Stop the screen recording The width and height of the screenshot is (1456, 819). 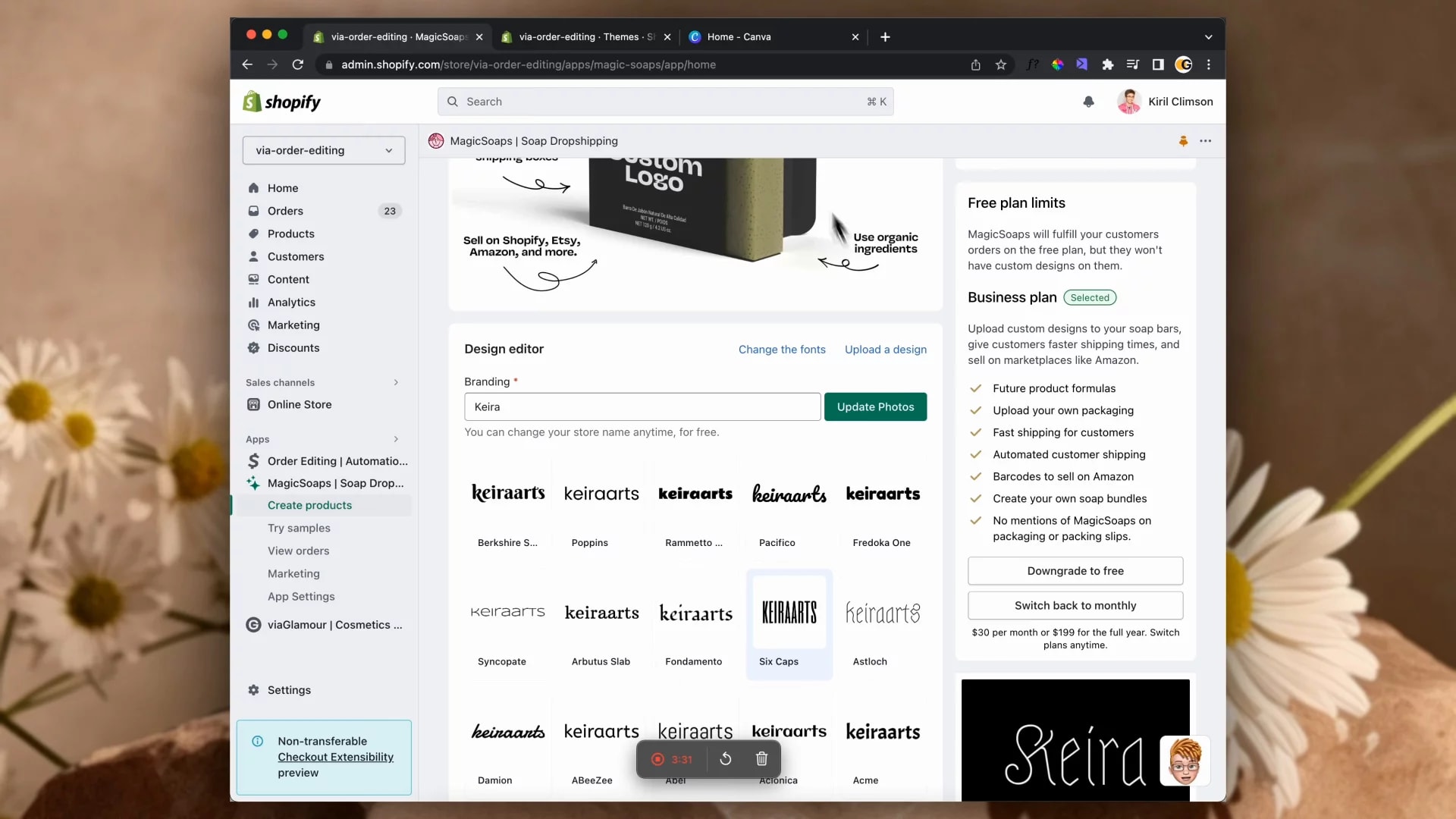[657, 759]
